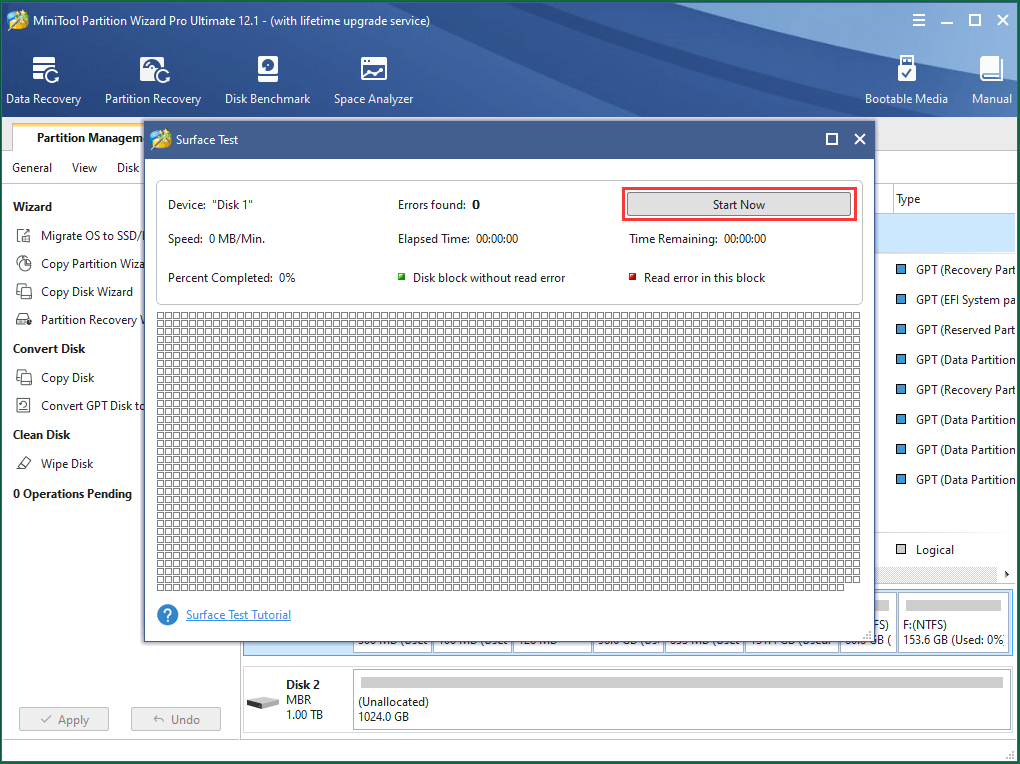Click the Copy Disk Wizard icon

tap(24, 292)
